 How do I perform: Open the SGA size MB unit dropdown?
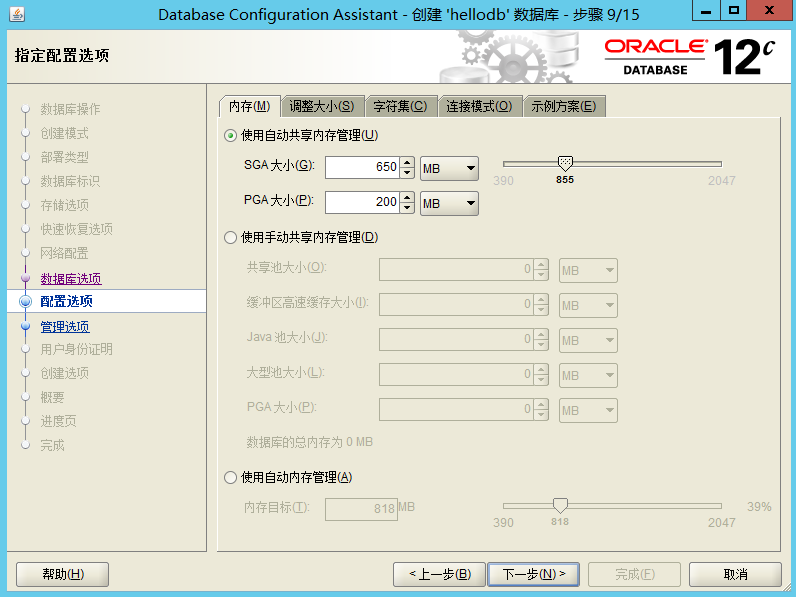tap(449, 168)
